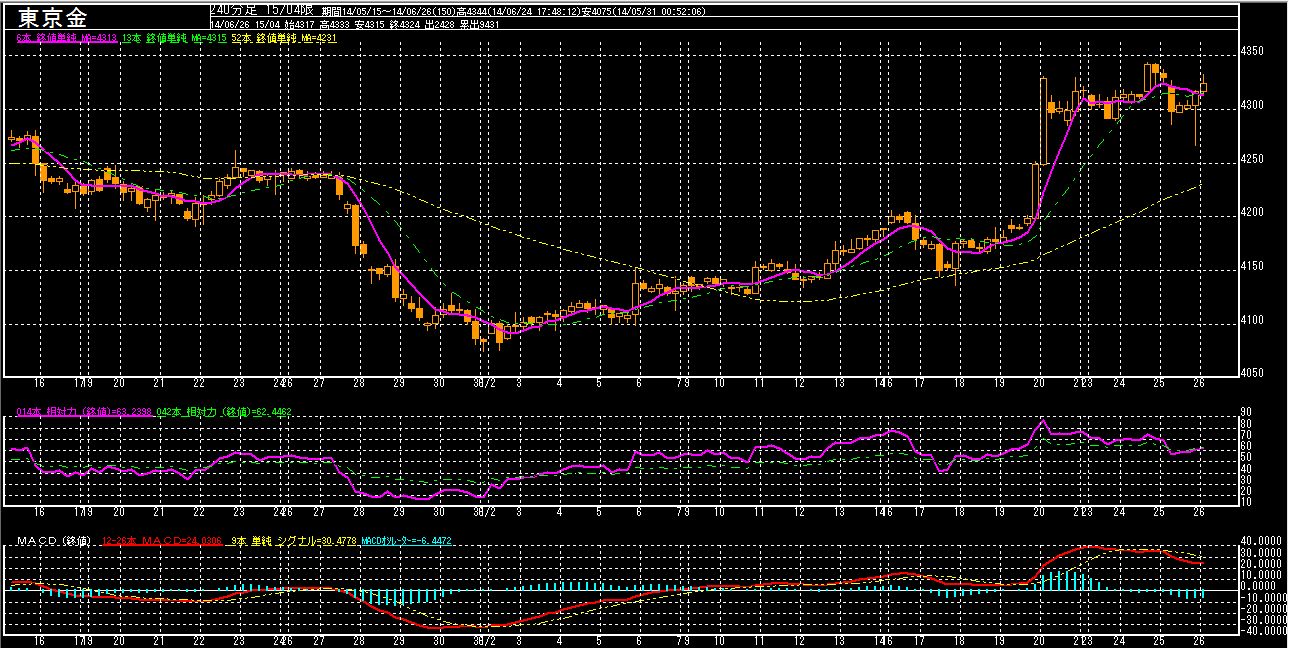Viewport: 1289px width, 648px height.
Task: Select date 26 under the price chart
Action: [x=1200, y=384]
